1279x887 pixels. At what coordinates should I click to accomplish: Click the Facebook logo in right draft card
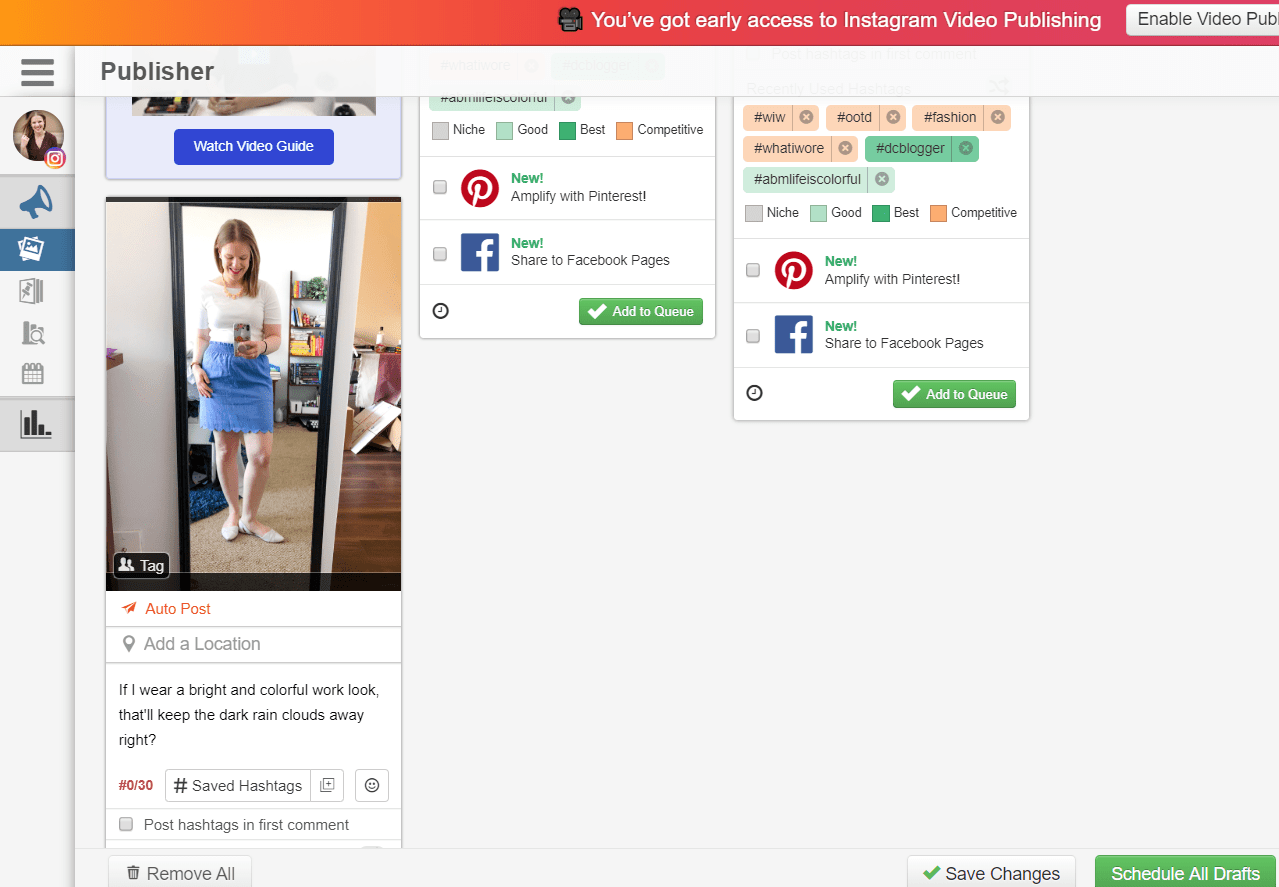pyautogui.click(x=794, y=335)
